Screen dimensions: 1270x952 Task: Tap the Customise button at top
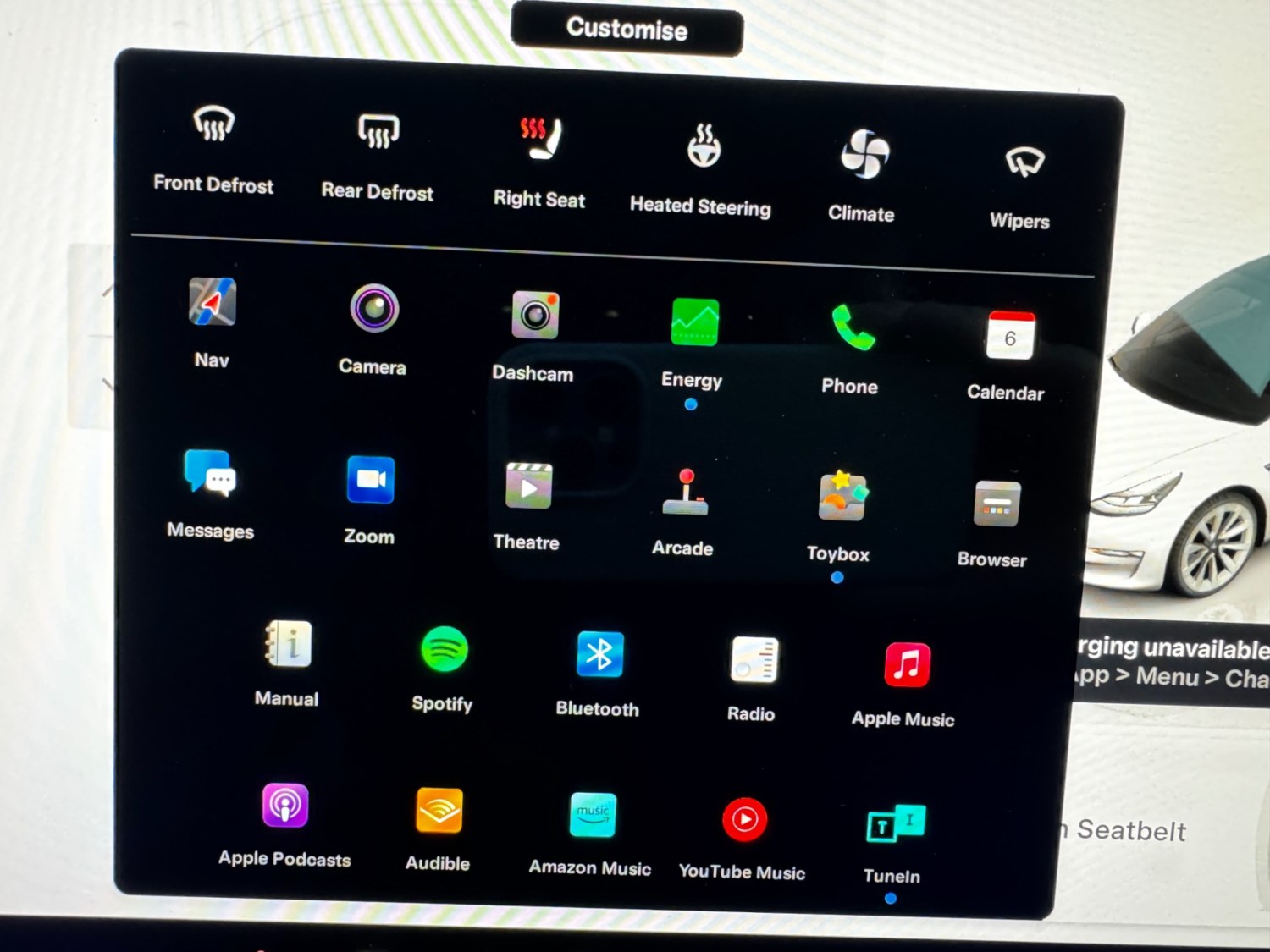coord(627,29)
